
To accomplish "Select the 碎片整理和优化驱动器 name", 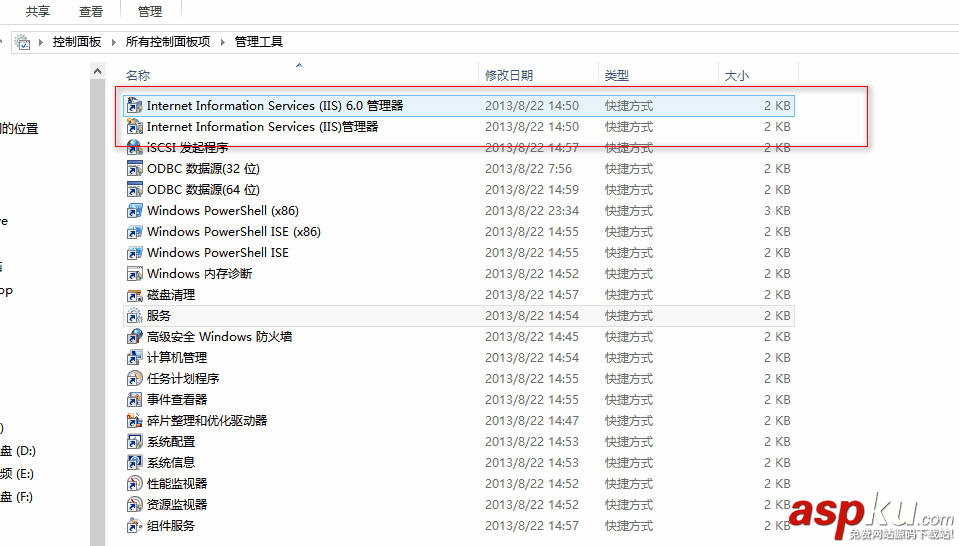I will pyautogui.click(x=207, y=421).
